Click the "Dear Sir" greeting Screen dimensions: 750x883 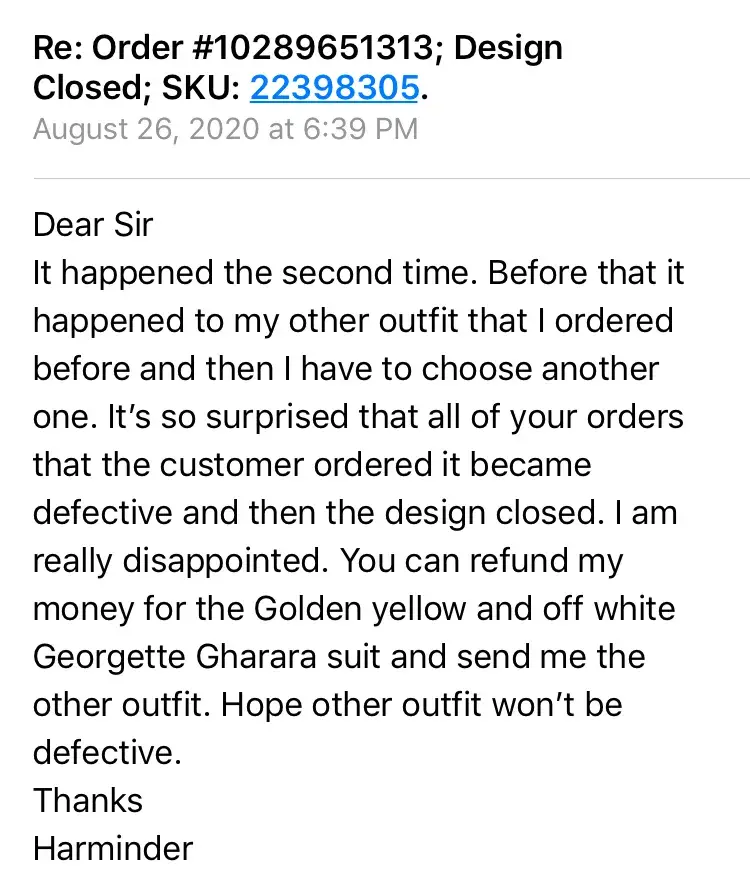93,224
